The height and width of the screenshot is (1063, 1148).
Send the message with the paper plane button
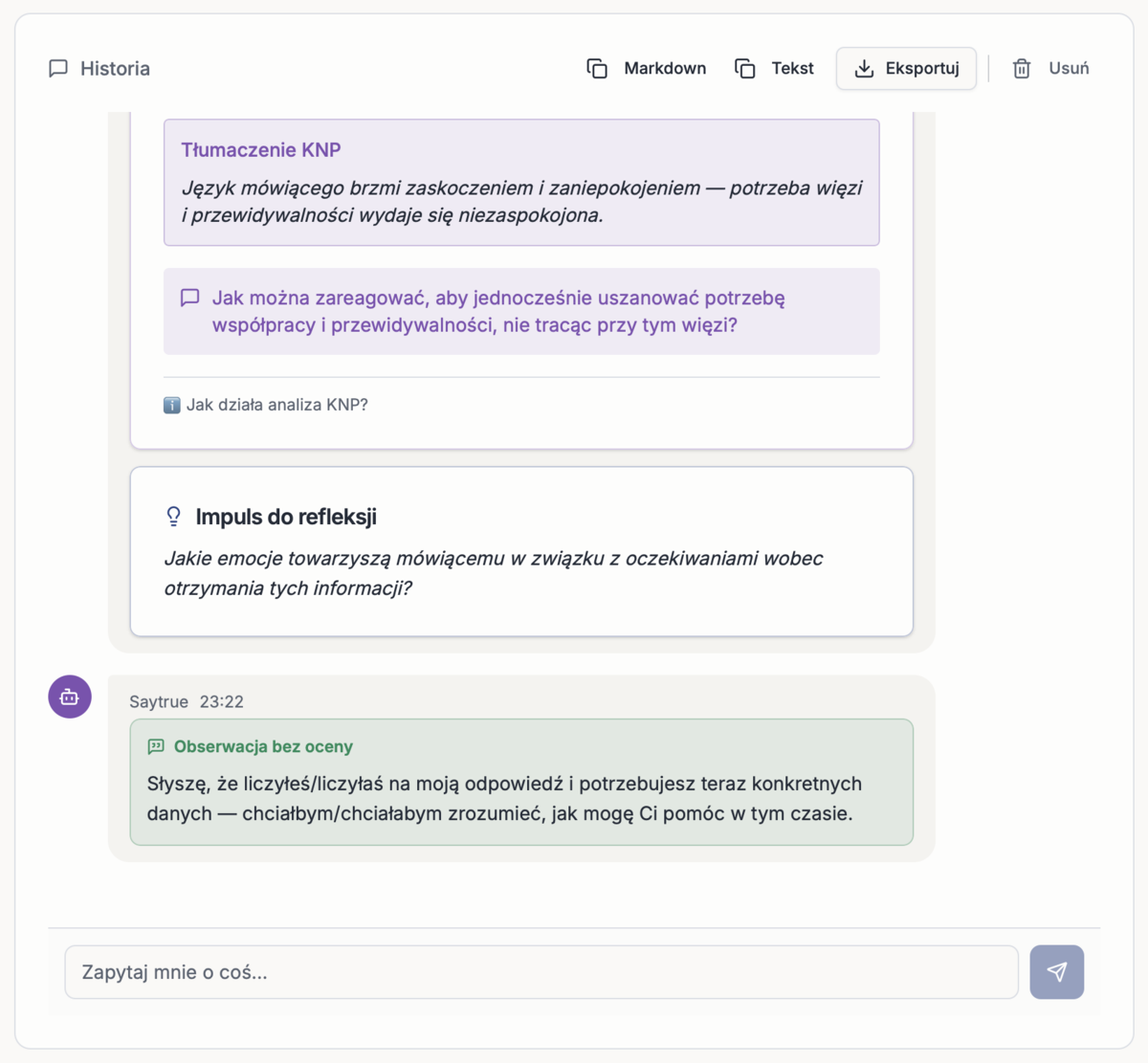[1056, 972]
